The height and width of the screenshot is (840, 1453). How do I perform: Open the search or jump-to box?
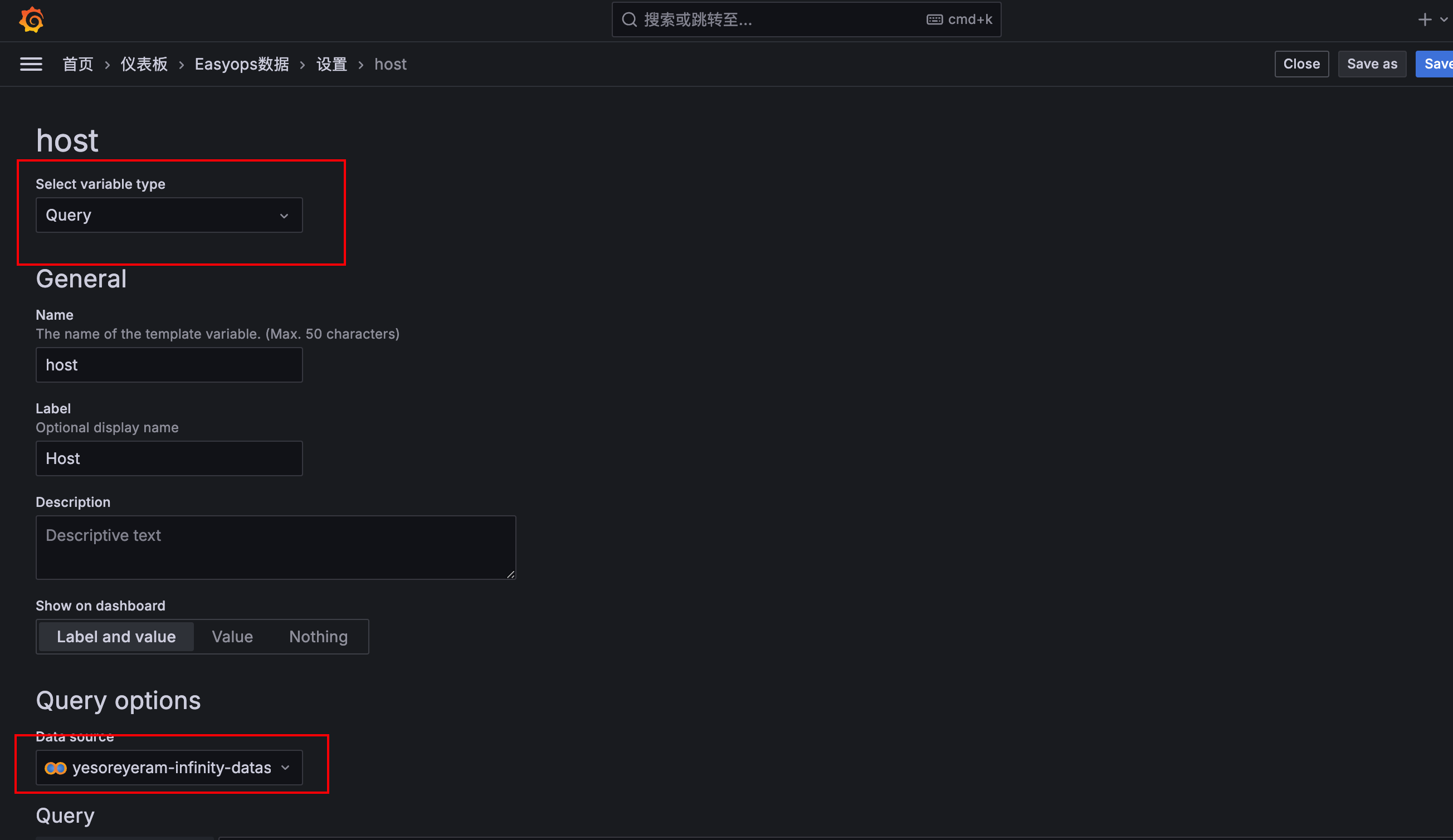coord(806,19)
